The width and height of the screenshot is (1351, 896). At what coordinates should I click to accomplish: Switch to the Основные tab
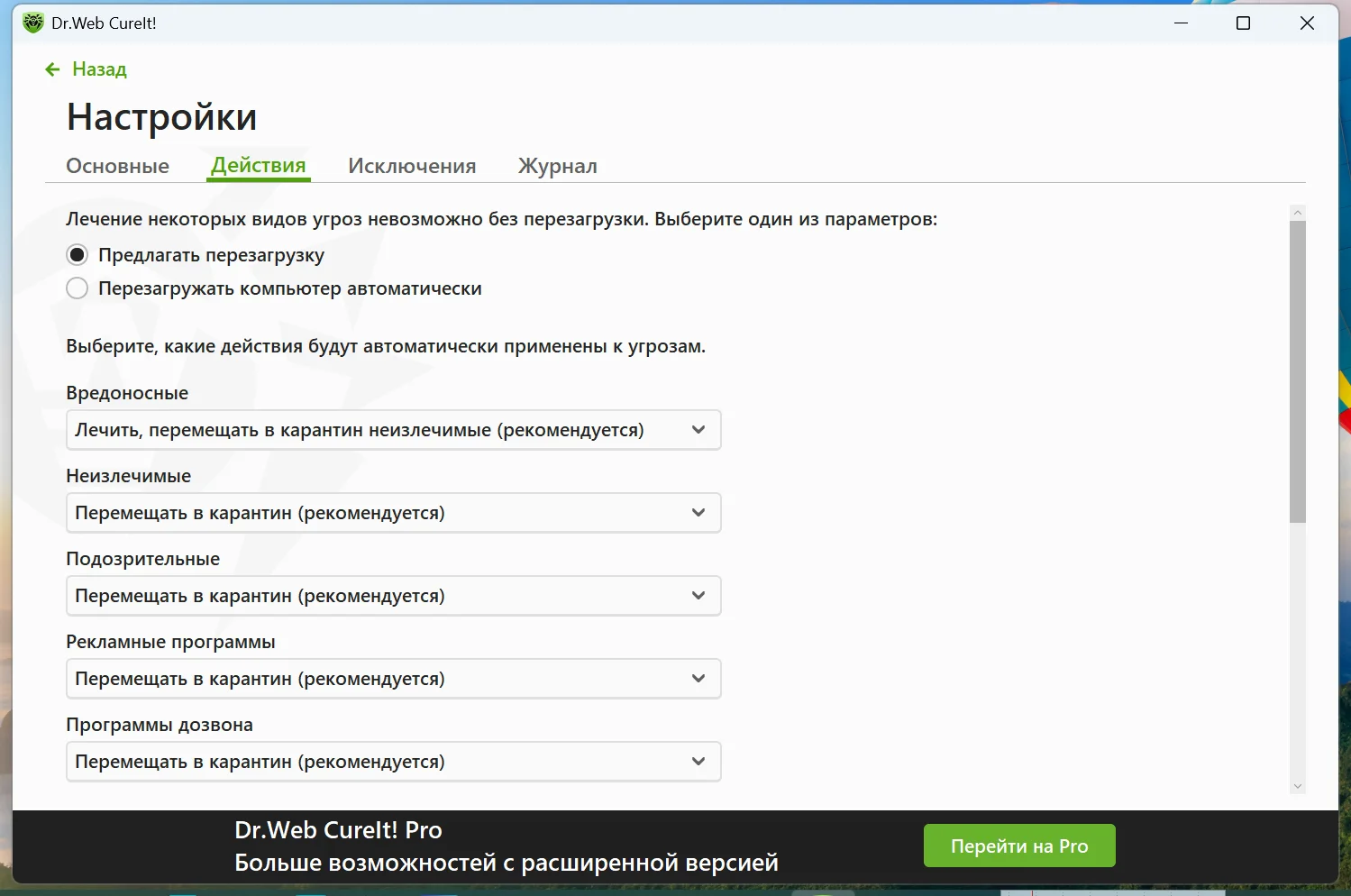tap(118, 166)
